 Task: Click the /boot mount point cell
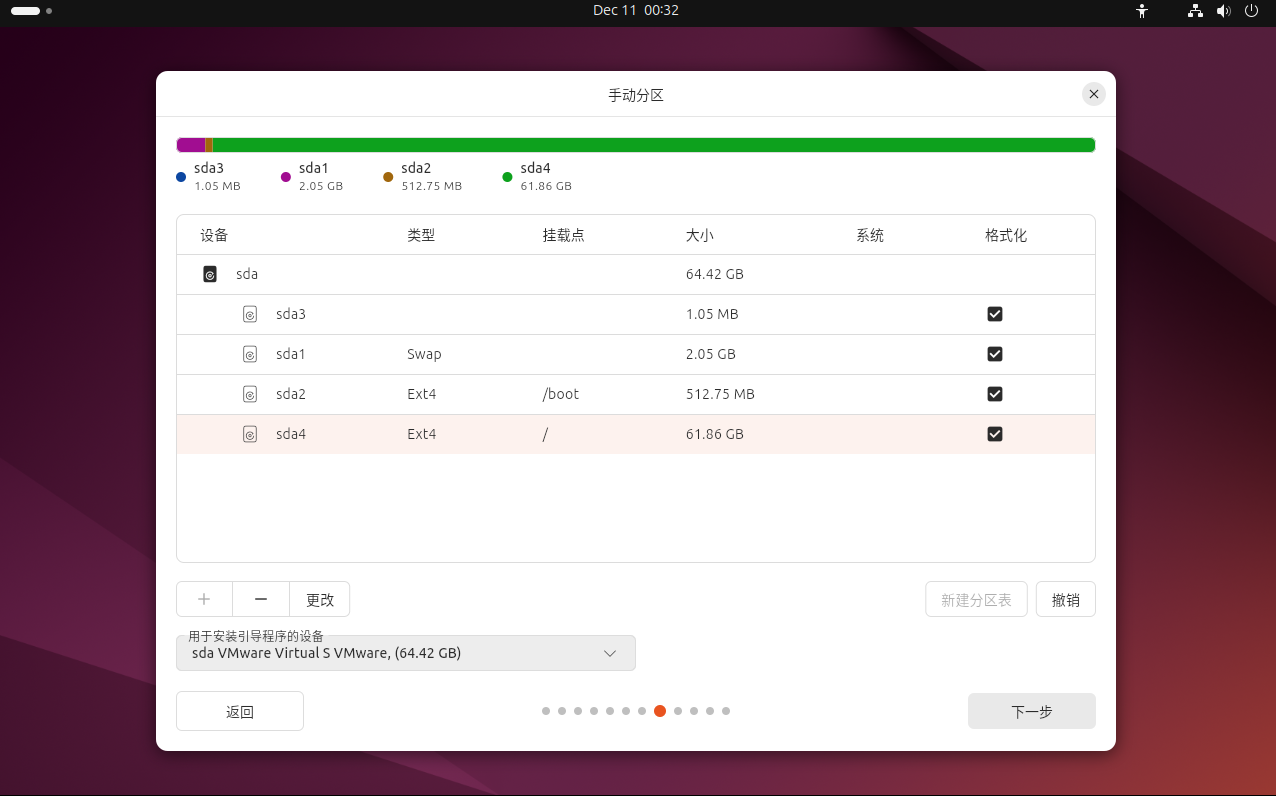(x=561, y=394)
